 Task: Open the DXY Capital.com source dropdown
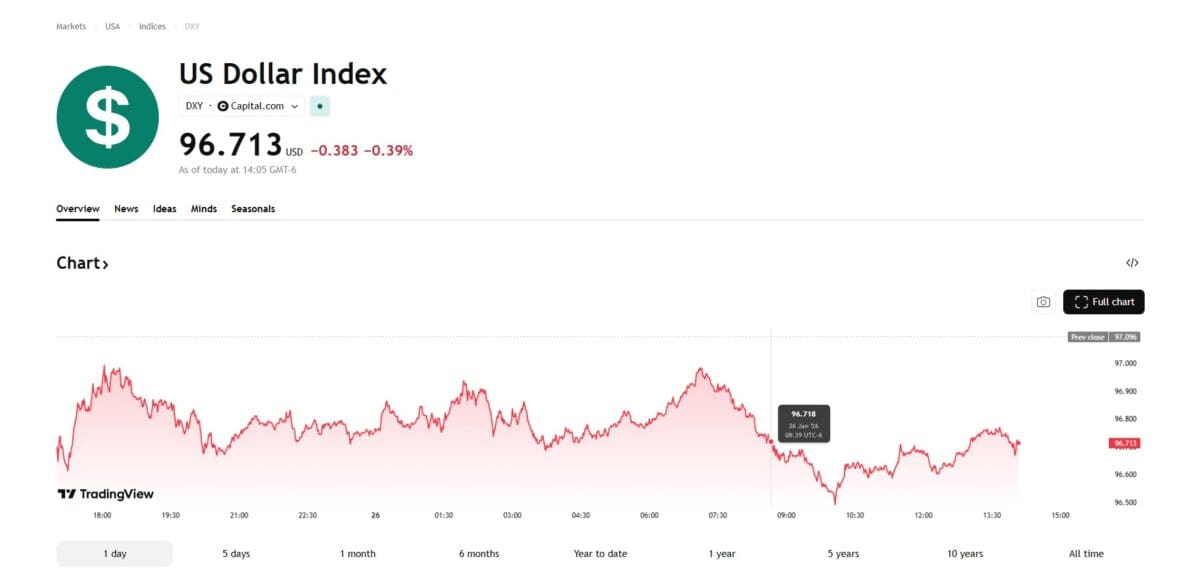(x=241, y=106)
